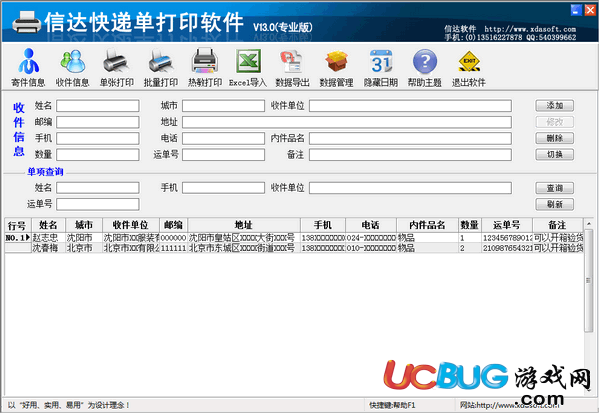Select the 北京市 city cell
The height and width of the screenshot is (414, 600).
coord(84,248)
